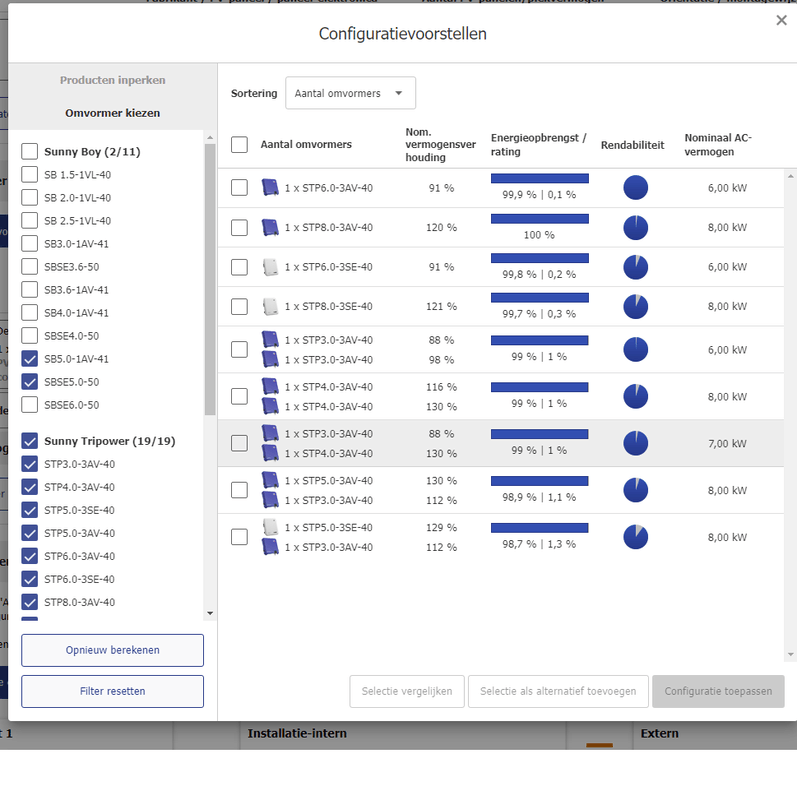The height and width of the screenshot is (800, 797).
Task: Uncheck the SB5.0-1AV-41 inverter
Action: coord(30,359)
